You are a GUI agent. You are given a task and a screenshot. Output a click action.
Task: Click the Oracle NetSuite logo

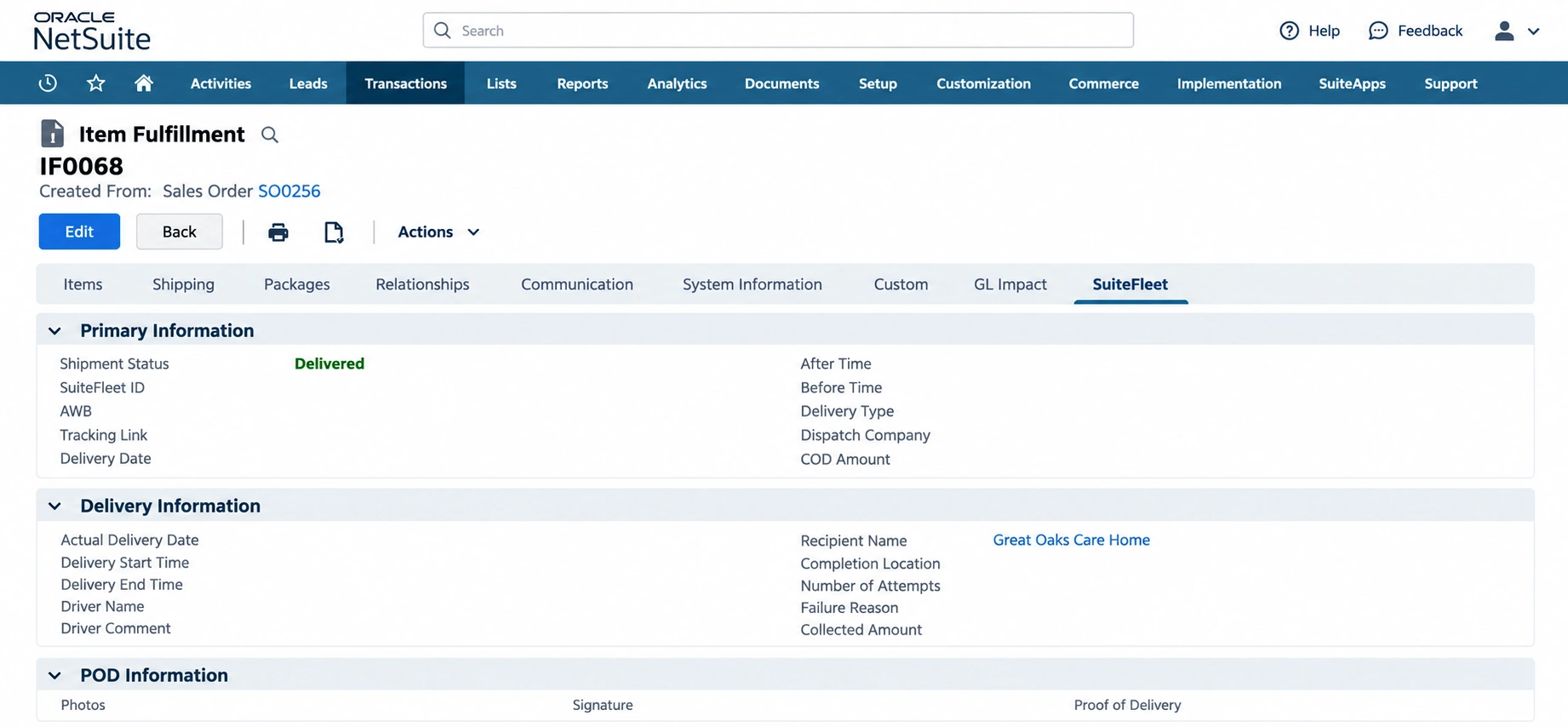(92, 31)
